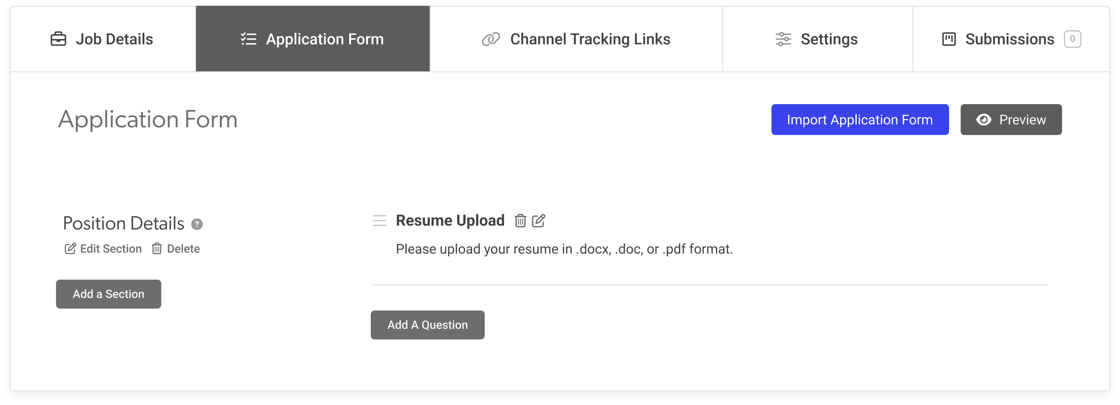
Task: Click the drag handle beside Resume Upload
Action: pos(379,221)
